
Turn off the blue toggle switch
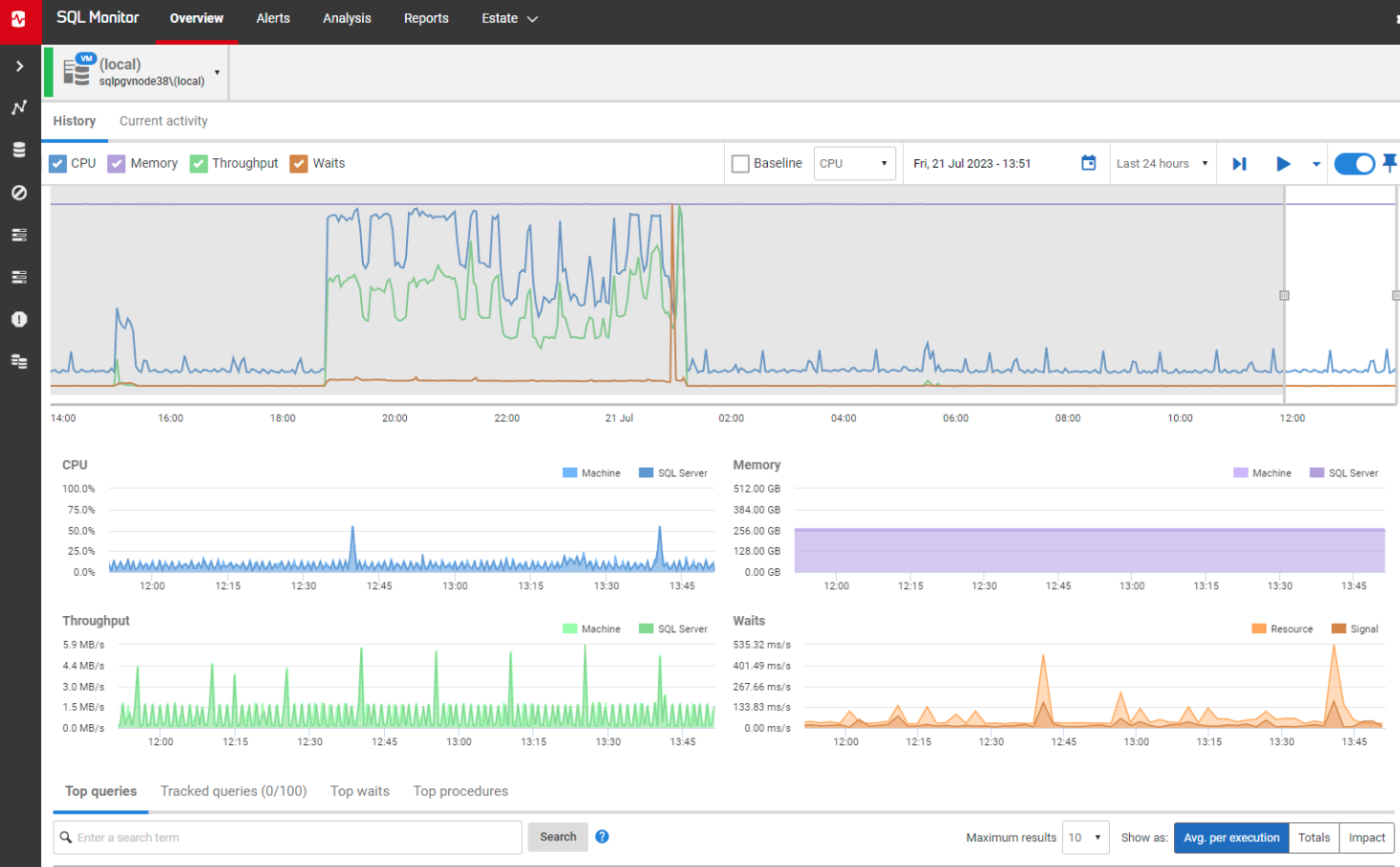[1354, 164]
